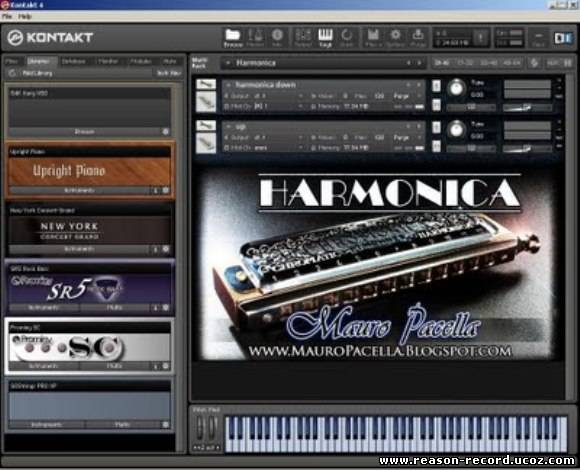Open the Harmonica multi name dropdown
580x470 pixels.
(x=228, y=63)
